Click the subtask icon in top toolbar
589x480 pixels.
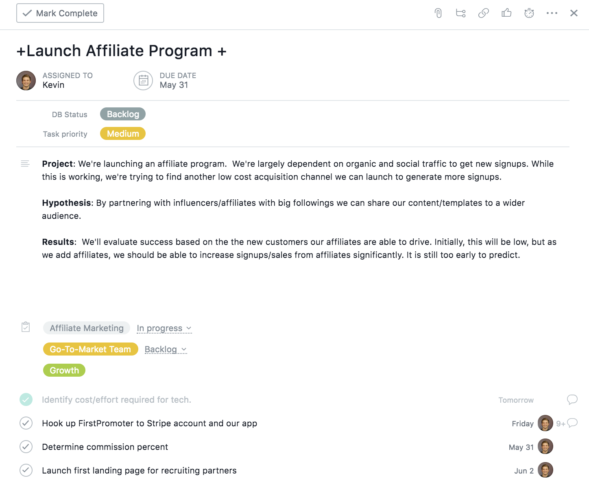[x=461, y=13]
